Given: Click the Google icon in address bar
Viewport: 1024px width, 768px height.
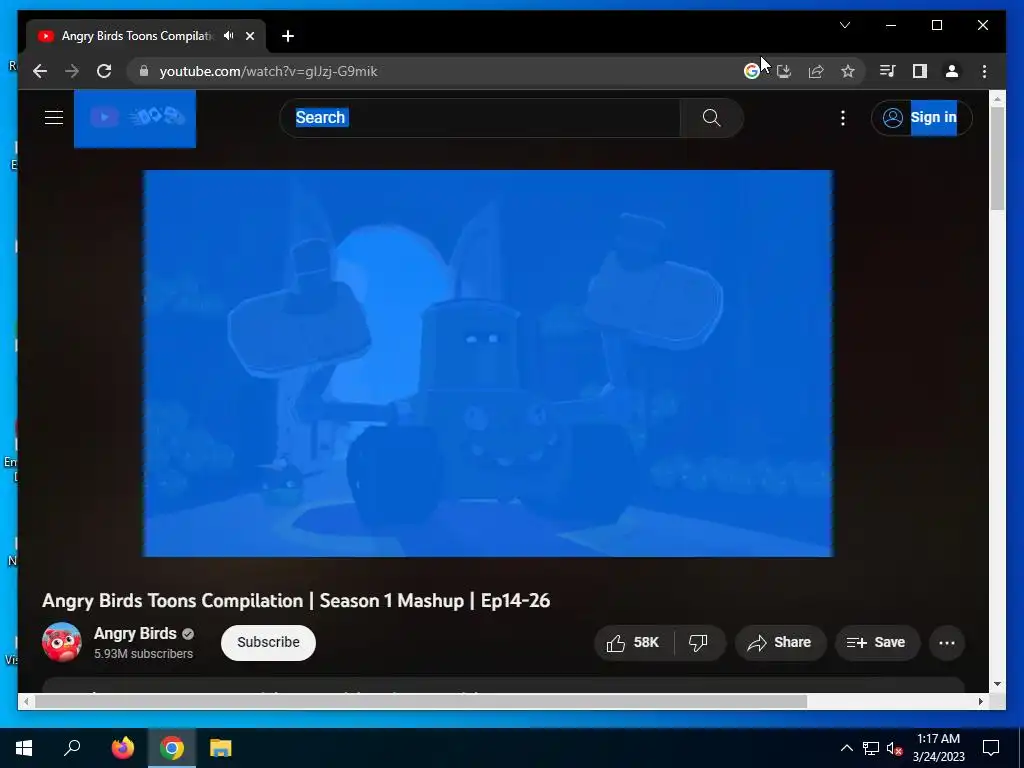Looking at the screenshot, I should (752, 71).
